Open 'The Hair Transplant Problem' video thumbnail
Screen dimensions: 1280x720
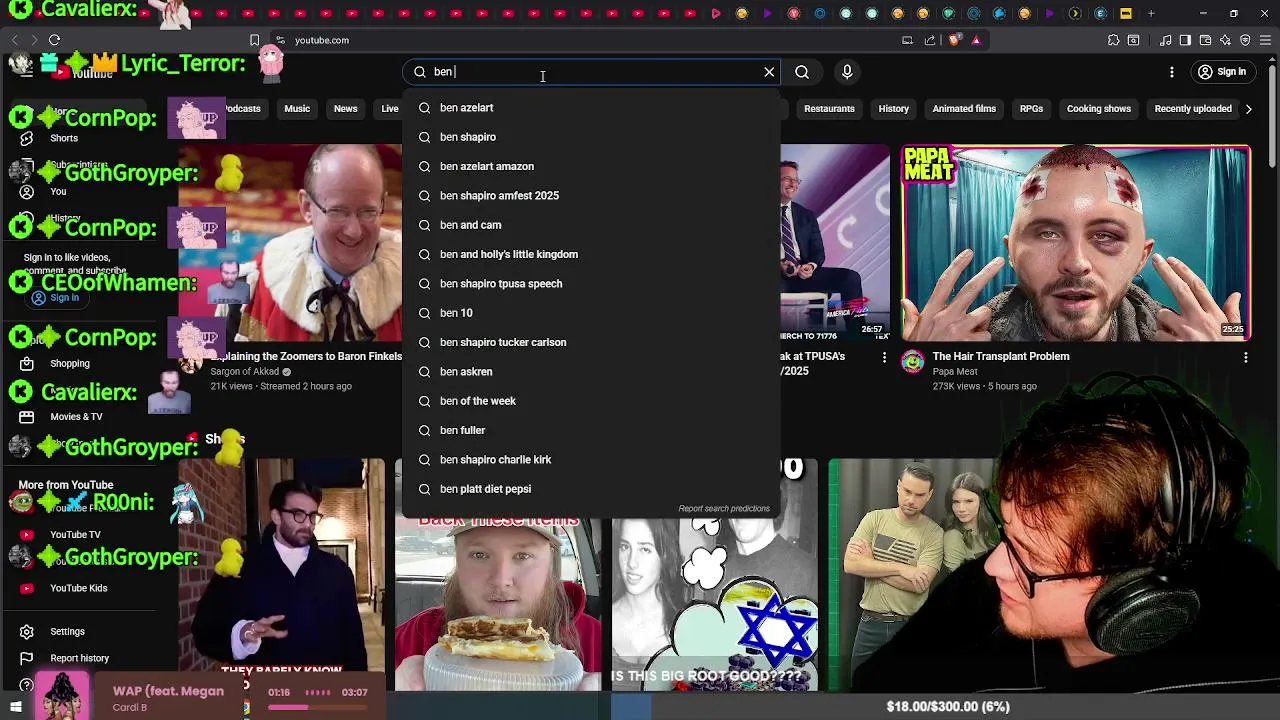1076,243
